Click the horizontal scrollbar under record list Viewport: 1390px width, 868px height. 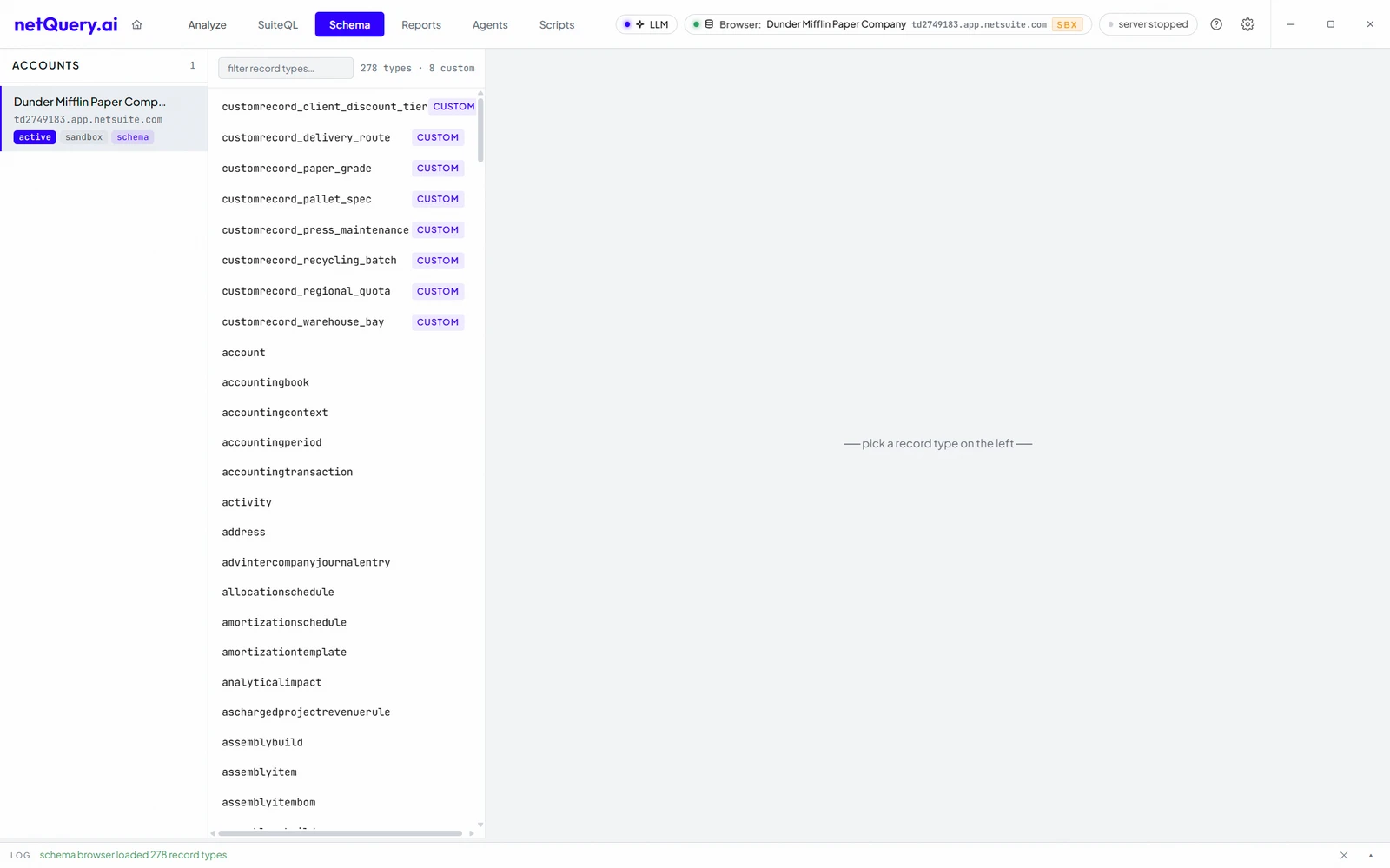pos(342,833)
